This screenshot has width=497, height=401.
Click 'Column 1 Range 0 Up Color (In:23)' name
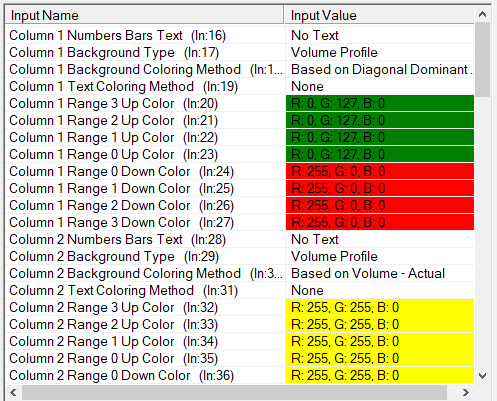point(113,154)
